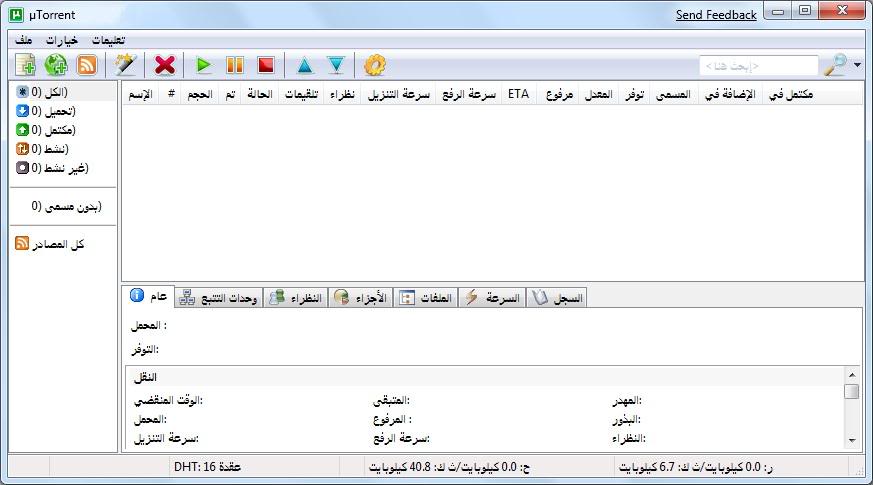The image size is (873, 485).
Task: Switch to the النظراء peers tab
Action: [x=296, y=298]
